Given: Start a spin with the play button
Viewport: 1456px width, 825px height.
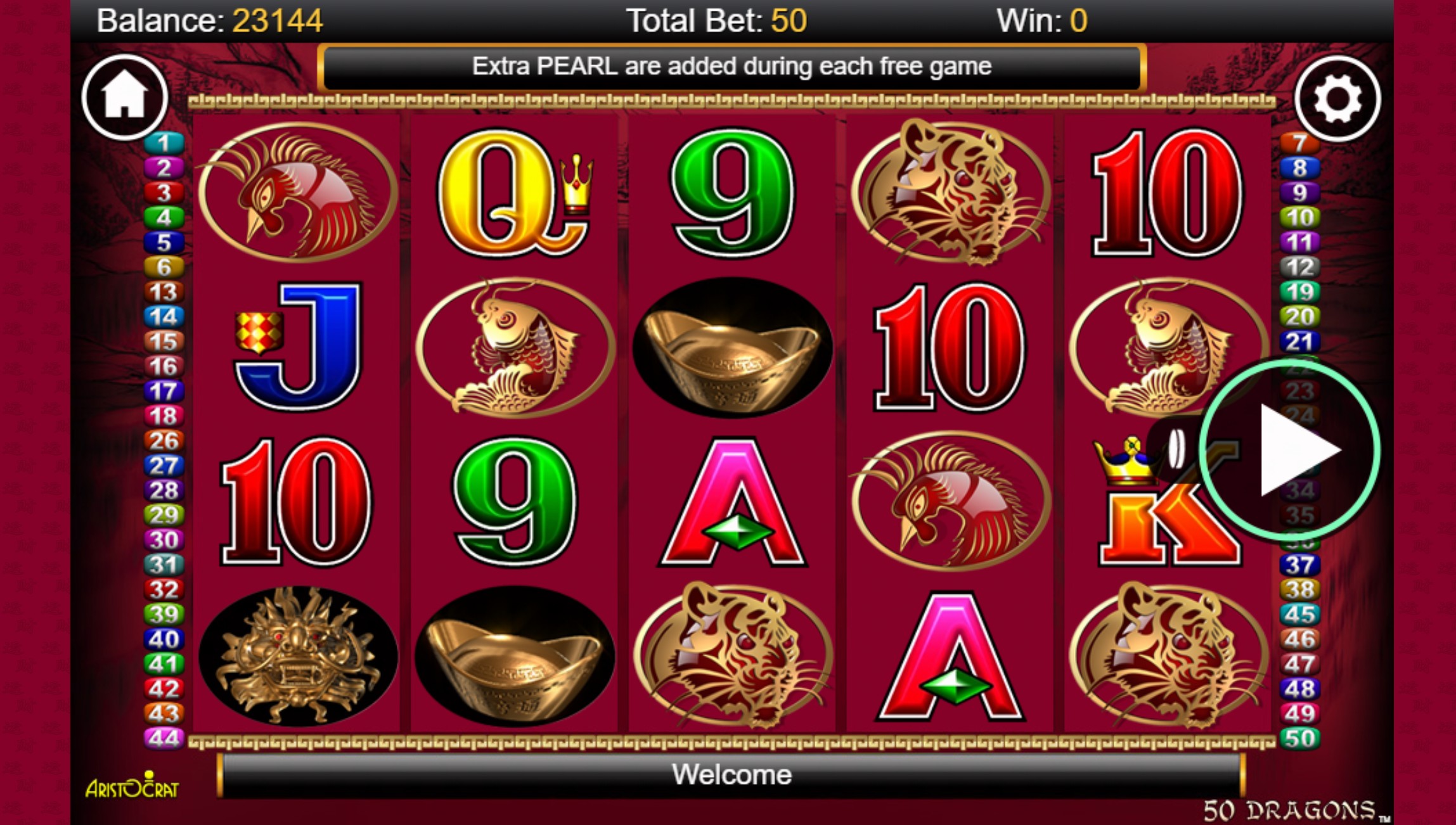Looking at the screenshot, I should coord(1289,450).
